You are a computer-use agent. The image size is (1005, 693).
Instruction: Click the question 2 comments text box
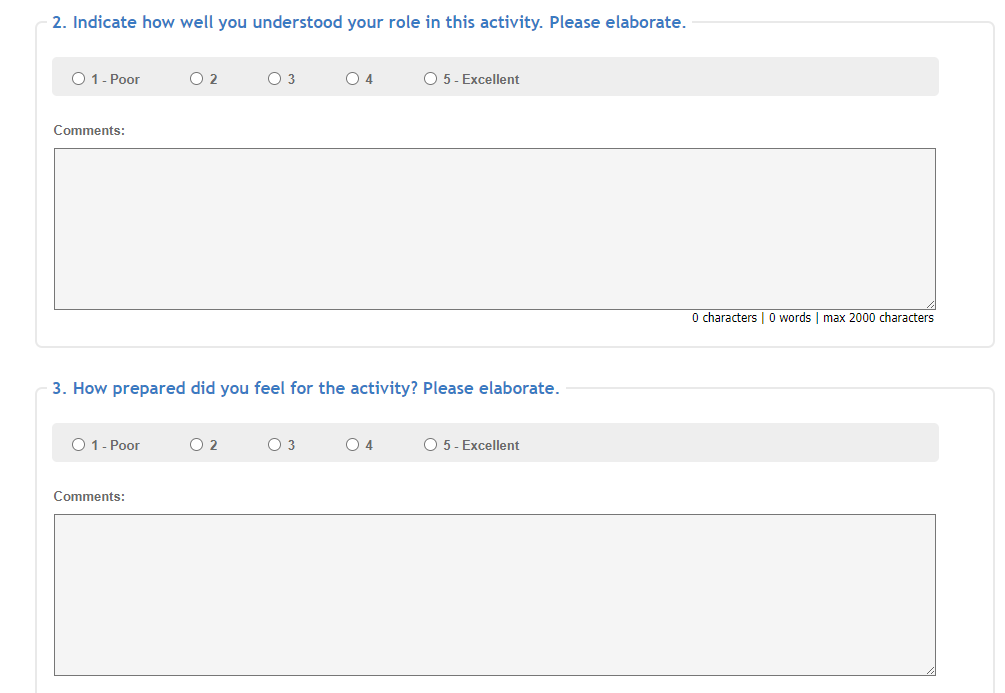click(494, 228)
